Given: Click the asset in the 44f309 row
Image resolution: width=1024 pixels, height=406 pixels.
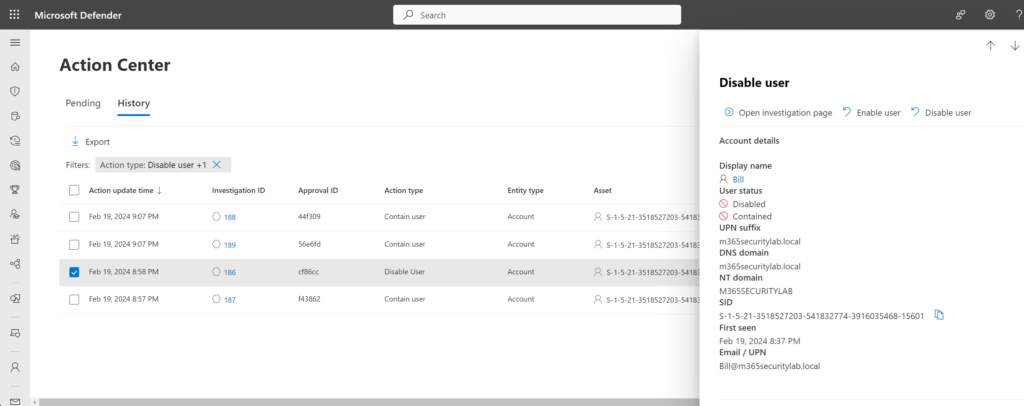Looking at the screenshot, I should [x=647, y=217].
